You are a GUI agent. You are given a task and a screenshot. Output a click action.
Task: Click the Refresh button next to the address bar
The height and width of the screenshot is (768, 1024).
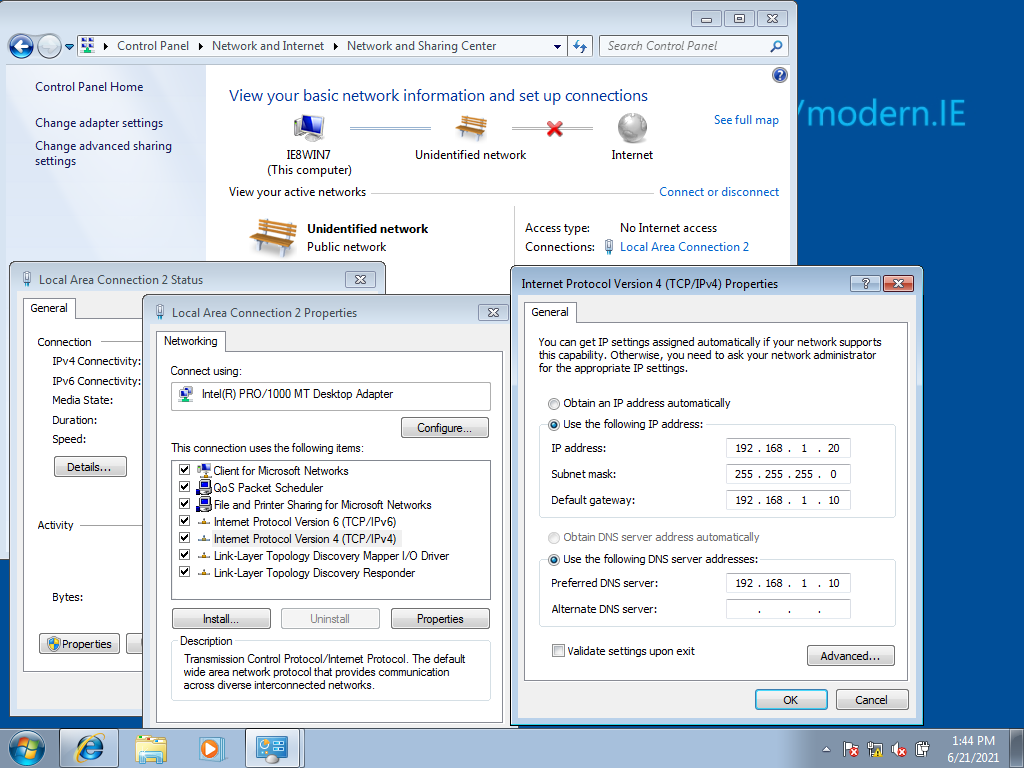point(580,46)
